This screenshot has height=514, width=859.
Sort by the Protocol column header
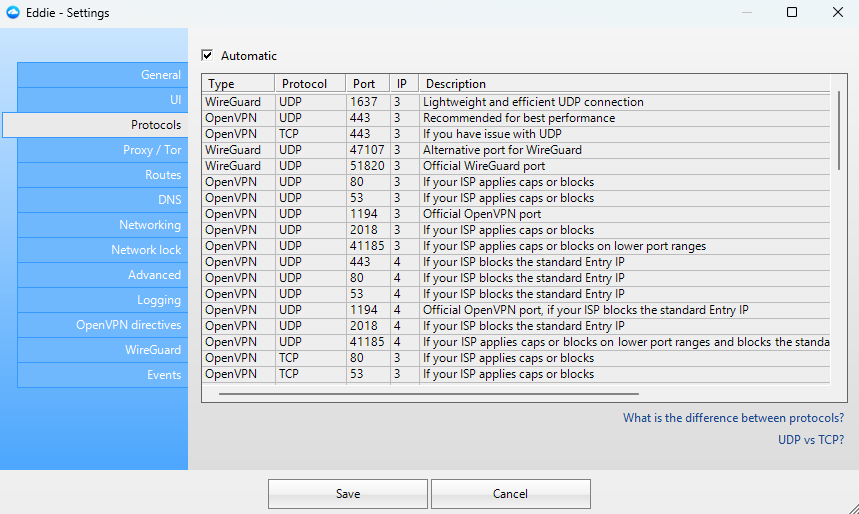310,84
